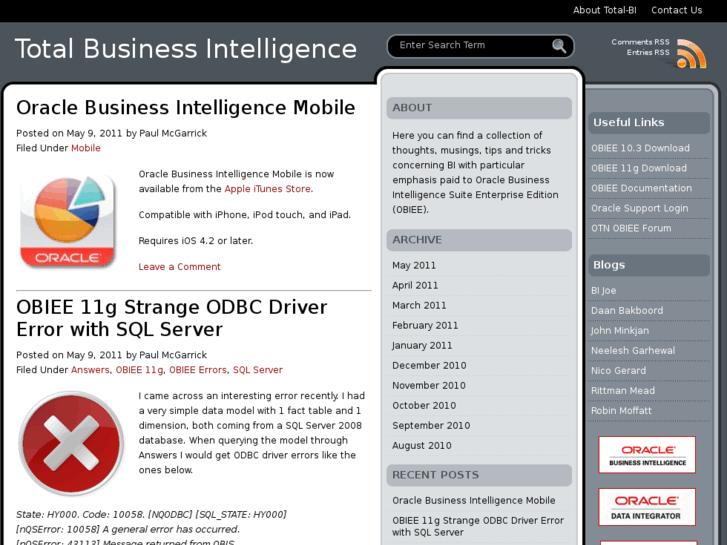This screenshot has width=727, height=545.
Task: Open the Mobile category link
Action: tap(86, 148)
